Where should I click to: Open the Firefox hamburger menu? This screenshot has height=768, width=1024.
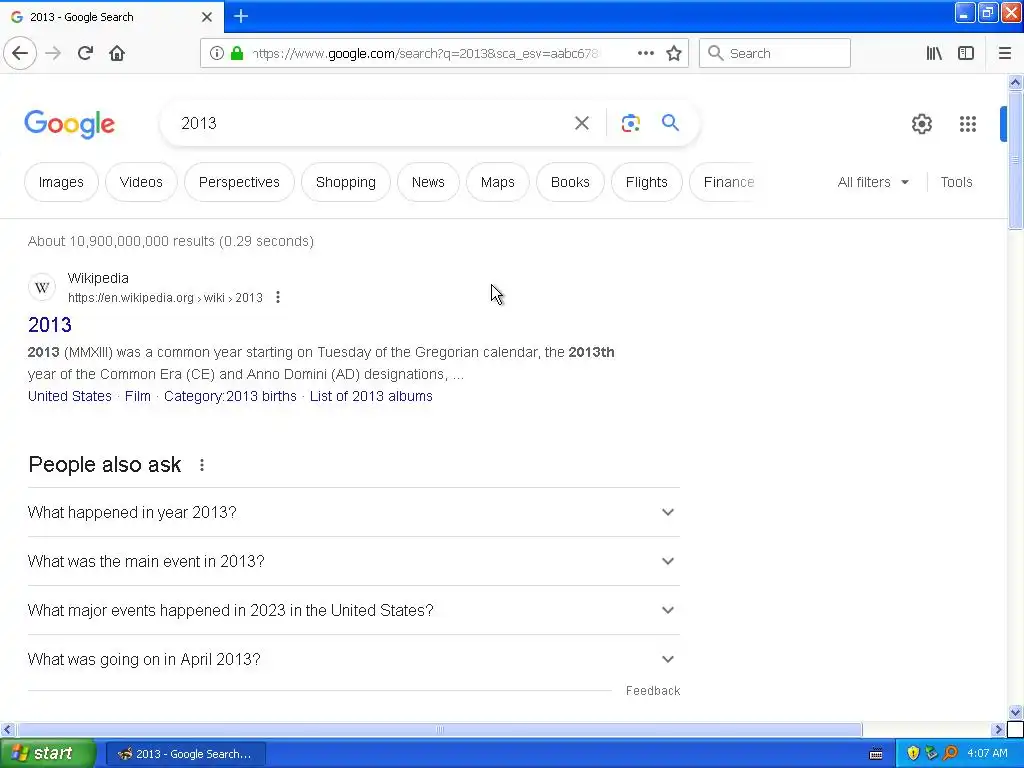click(x=1004, y=53)
